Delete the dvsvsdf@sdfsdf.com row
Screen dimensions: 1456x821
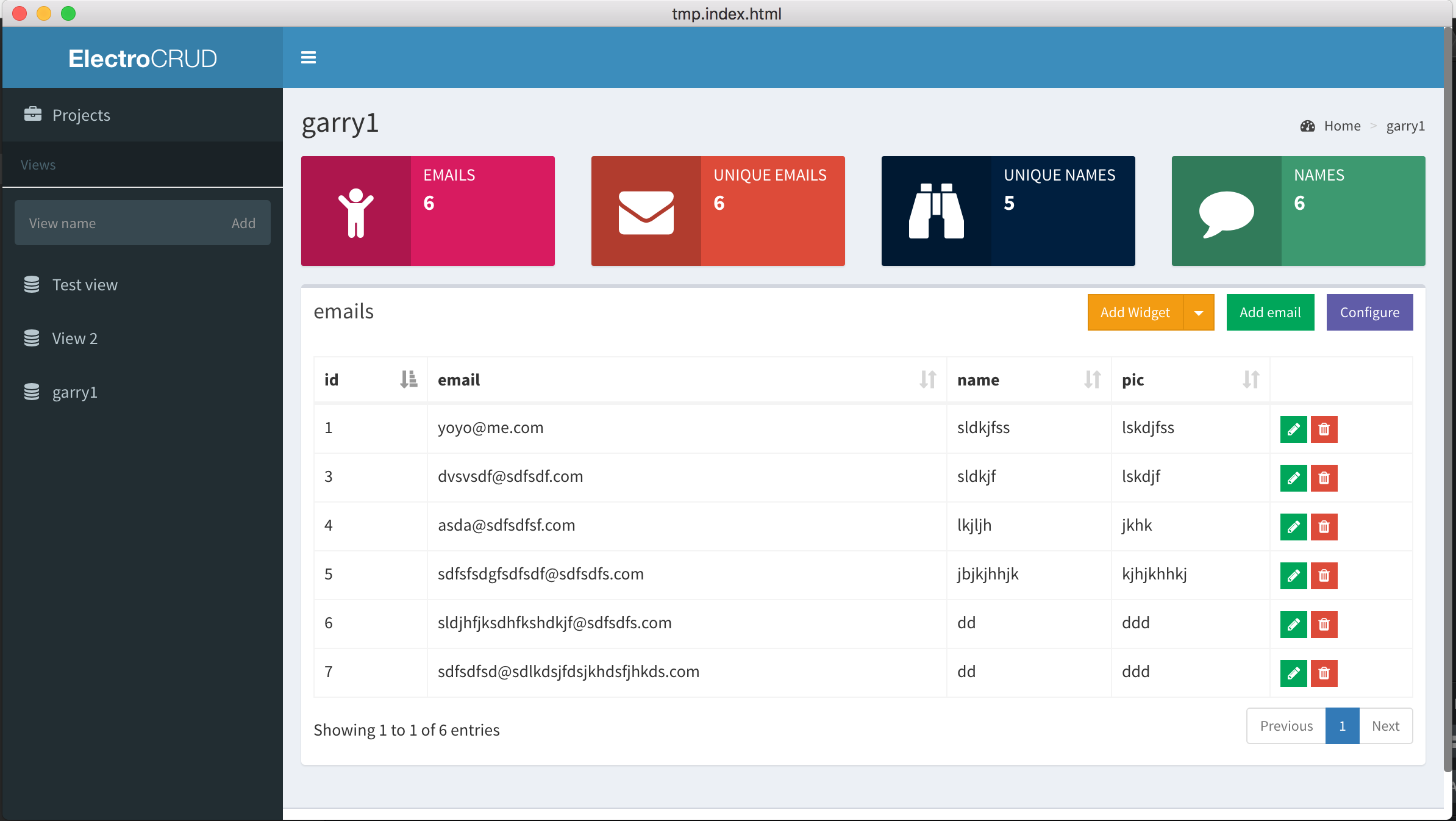coord(1324,478)
